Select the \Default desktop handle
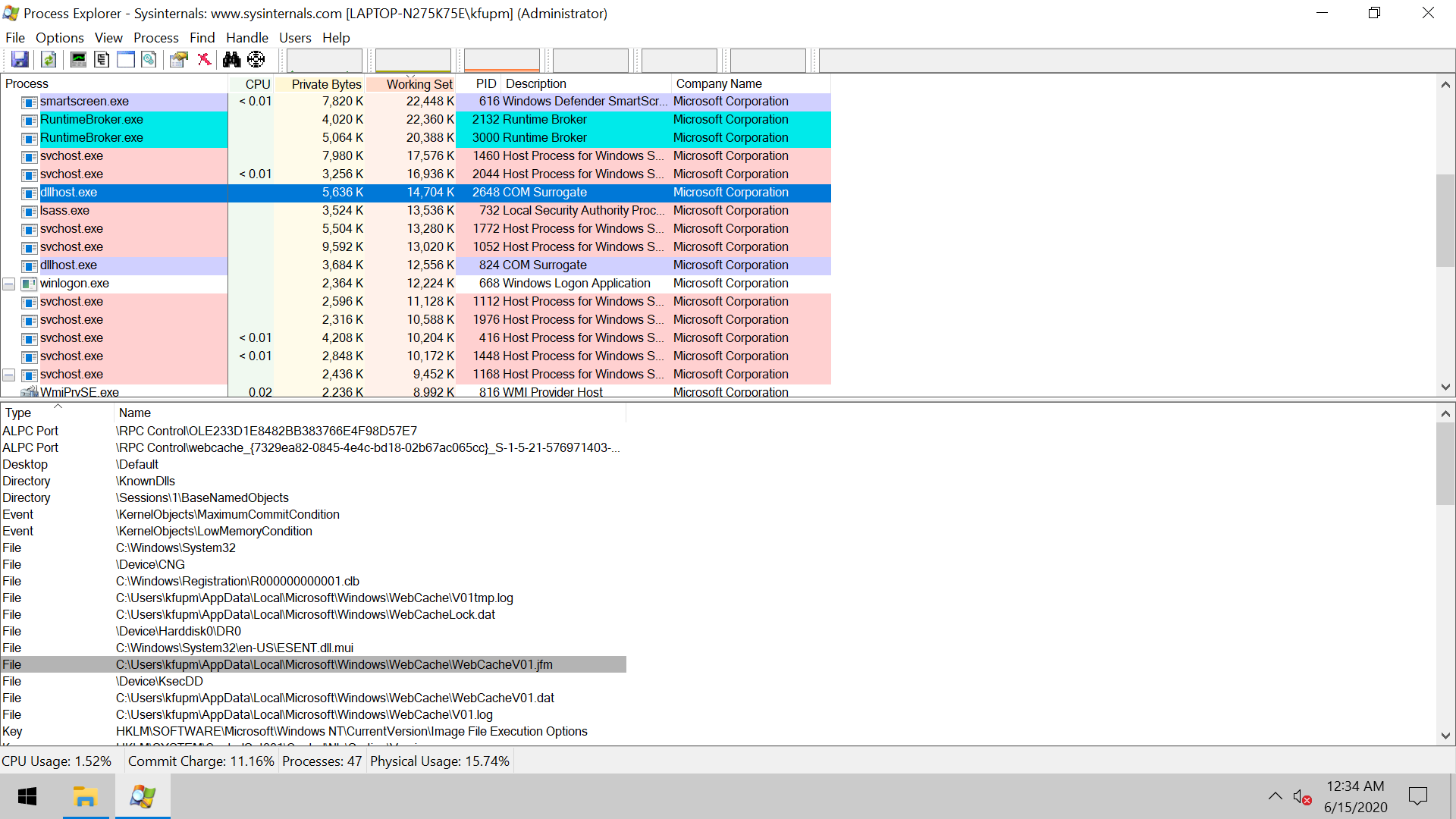This screenshot has height=819, width=1456. [313, 464]
